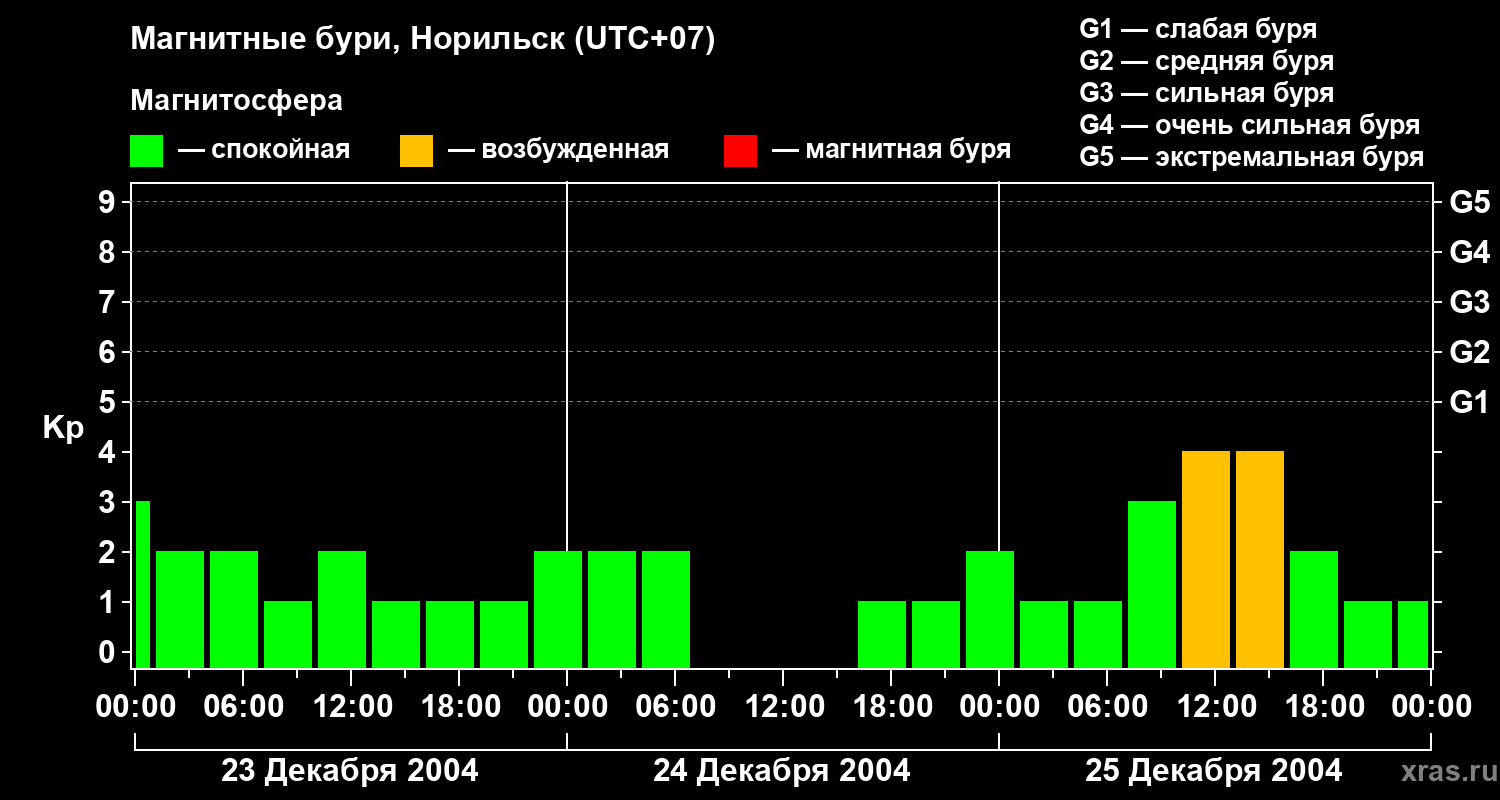Click the first orange bar at 12:00 on 25 December

1206,559
